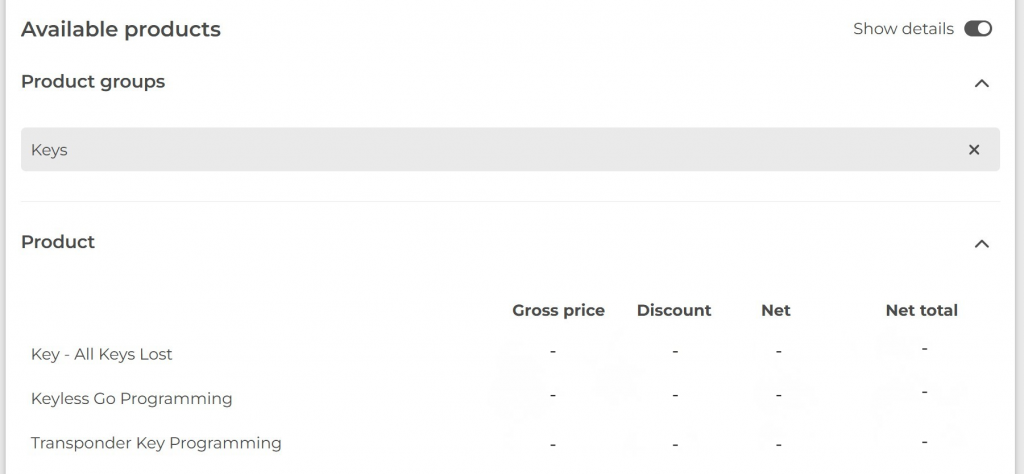The height and width of the screenshot is (474, 1024).
Task: Click the Discount column header
Action: 674,310
